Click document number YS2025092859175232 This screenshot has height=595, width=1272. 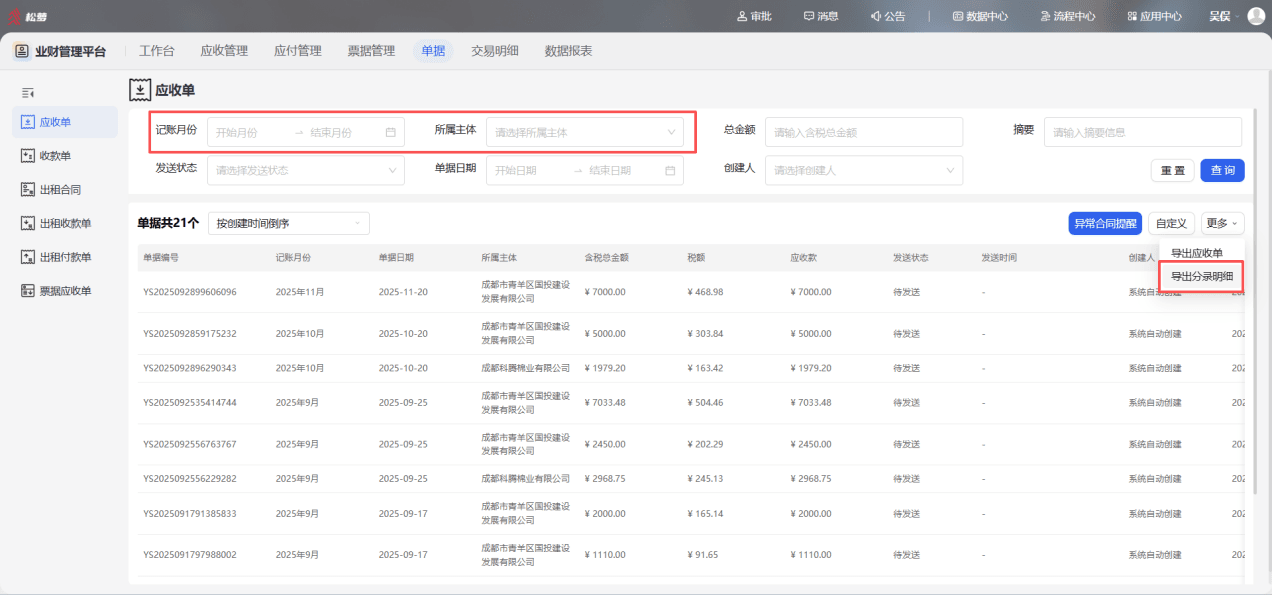pos(190,334)
